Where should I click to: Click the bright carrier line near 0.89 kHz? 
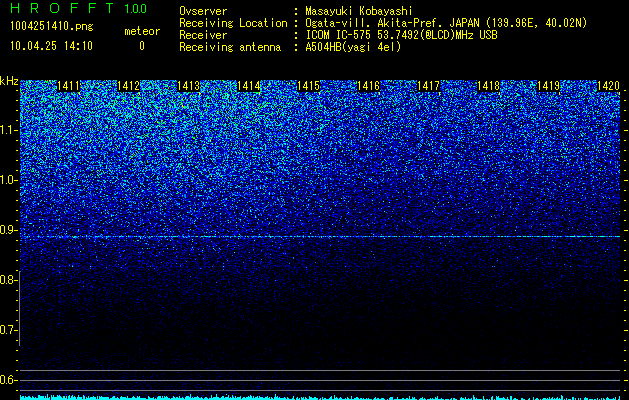point(320,237)
